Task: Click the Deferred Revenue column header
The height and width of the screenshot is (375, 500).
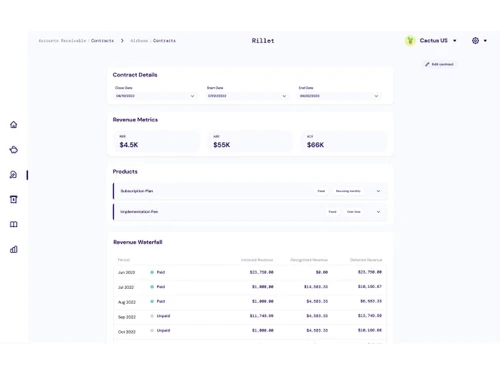Action: click(366, 260)
